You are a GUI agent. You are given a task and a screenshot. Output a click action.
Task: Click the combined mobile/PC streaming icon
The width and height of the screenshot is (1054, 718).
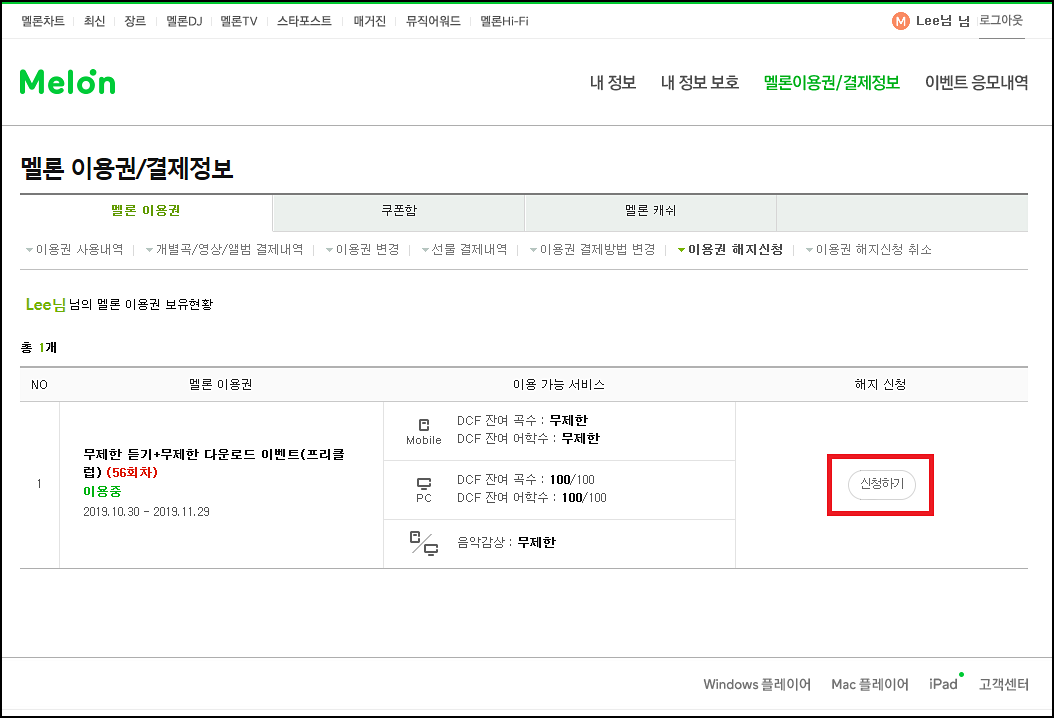click(x=423, y=543)
